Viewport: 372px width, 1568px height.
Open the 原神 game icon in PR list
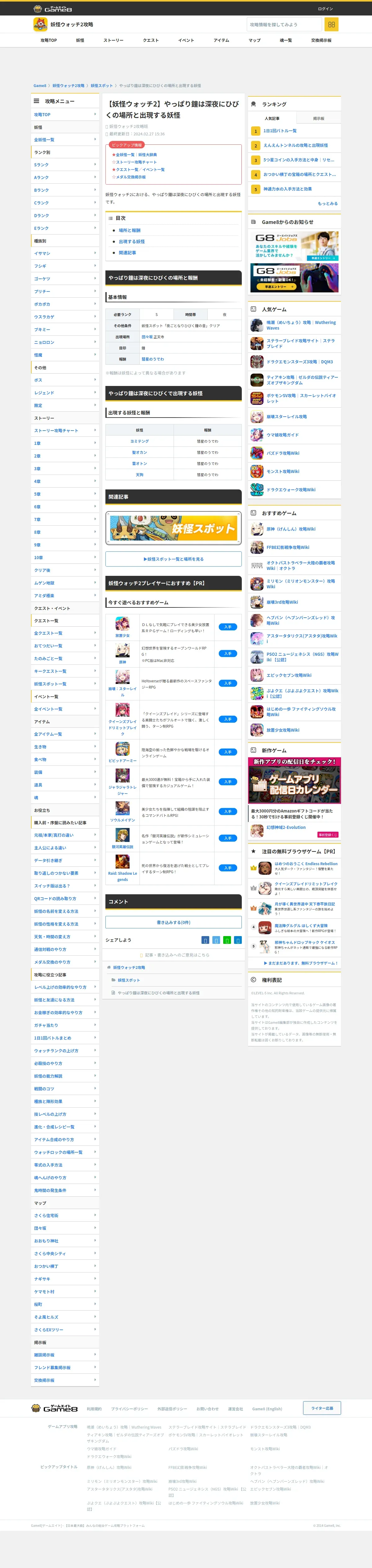[x=122, y=650]
